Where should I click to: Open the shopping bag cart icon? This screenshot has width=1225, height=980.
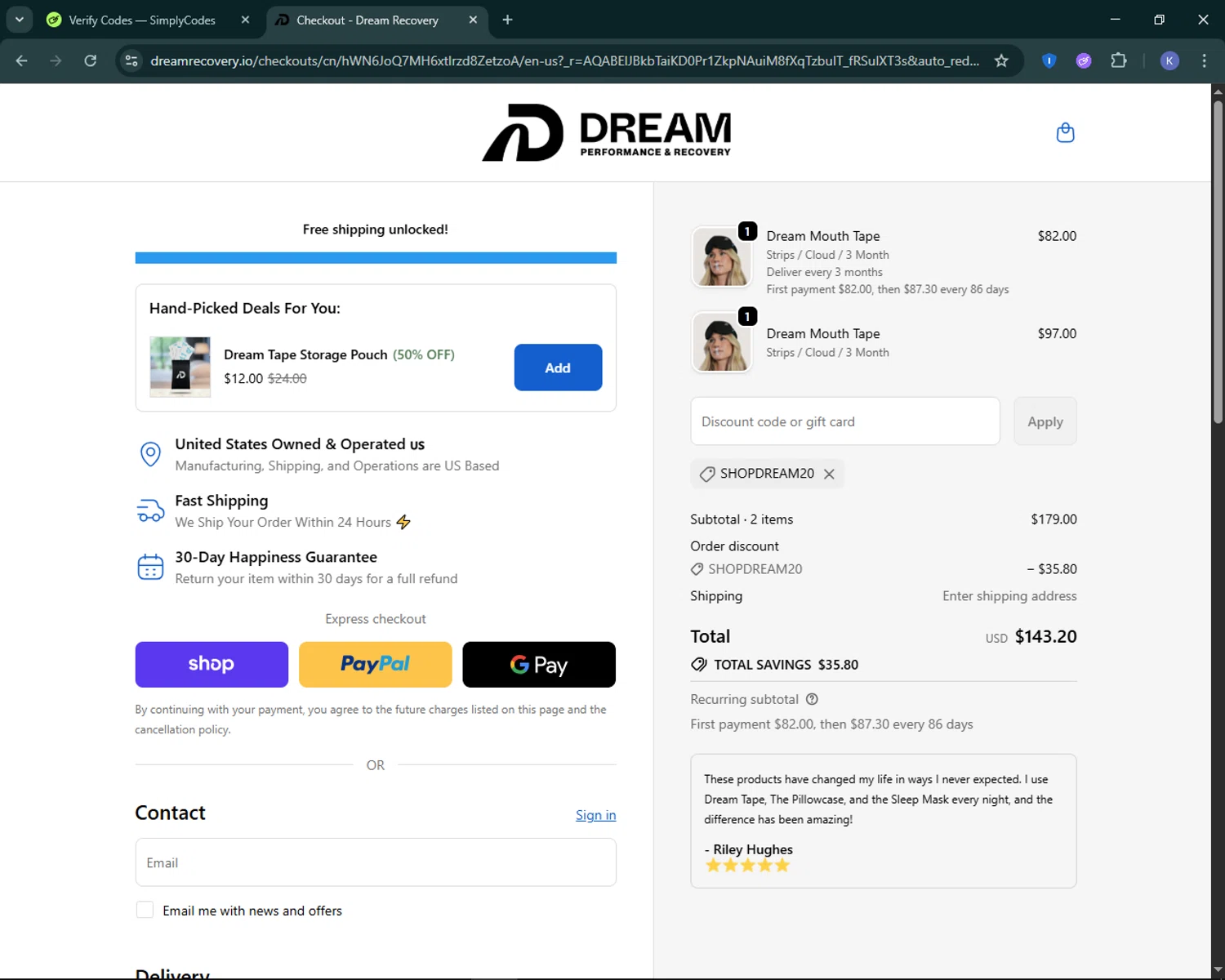pos(1065,132)
